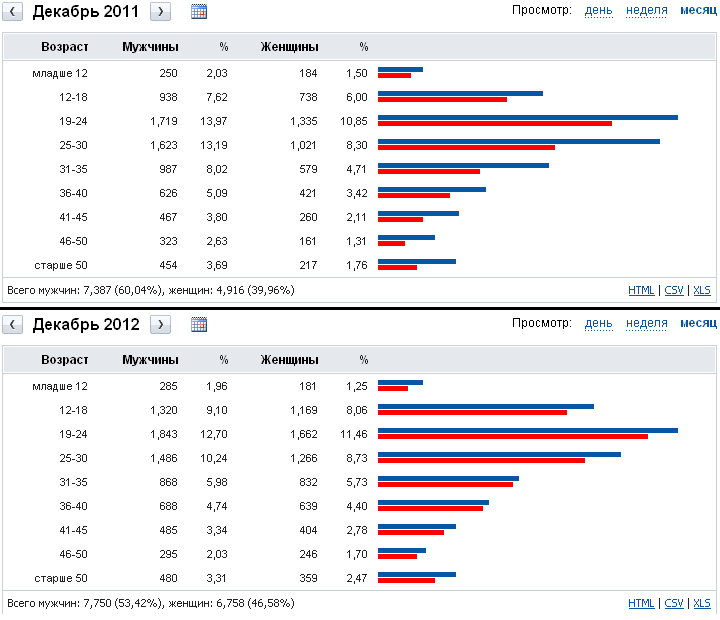Switch 2011 report view to день

point(599,10)
